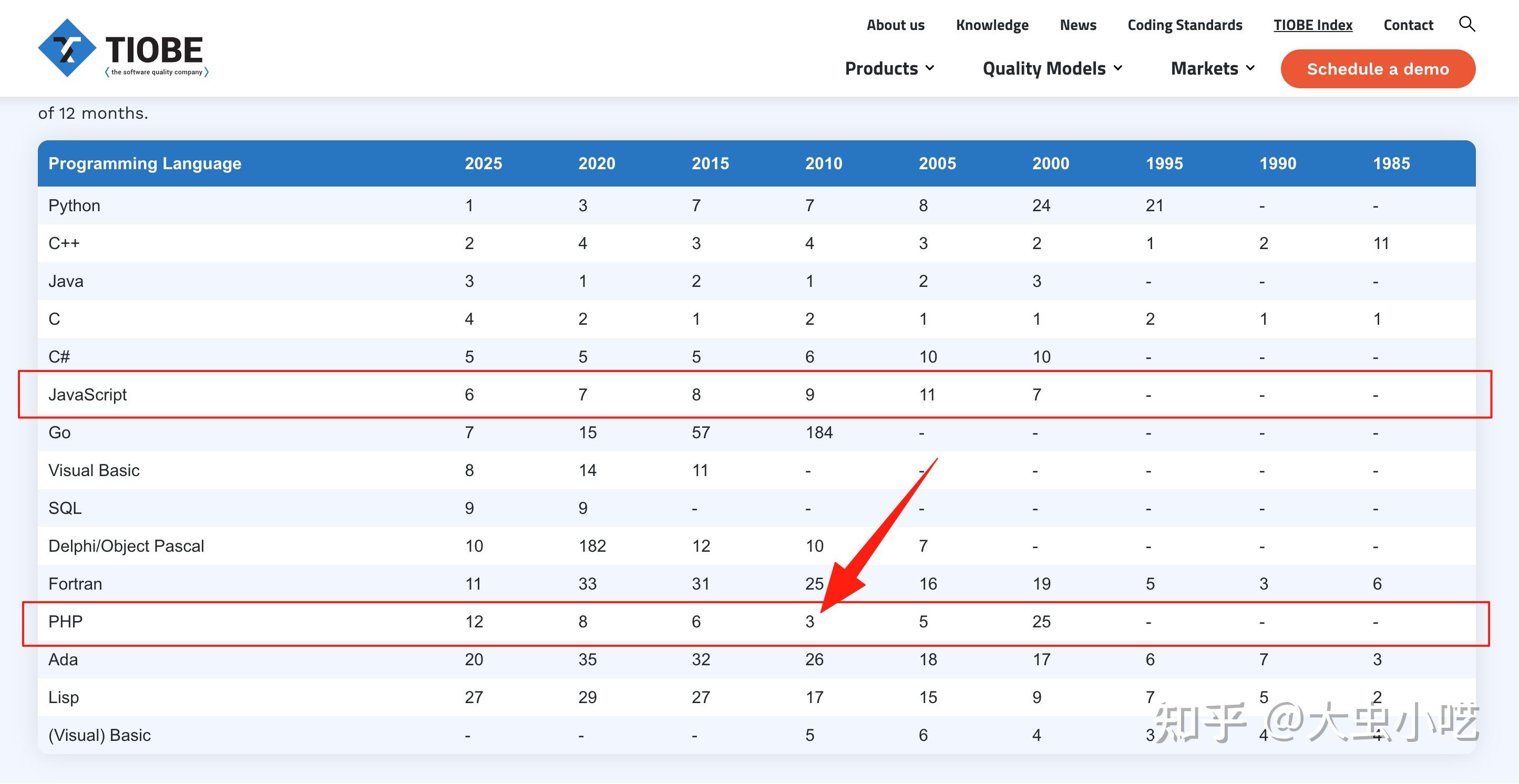Select the Delphi/Object Pascal row label
Screen dimensions: 1519x784
click(126, 546)
